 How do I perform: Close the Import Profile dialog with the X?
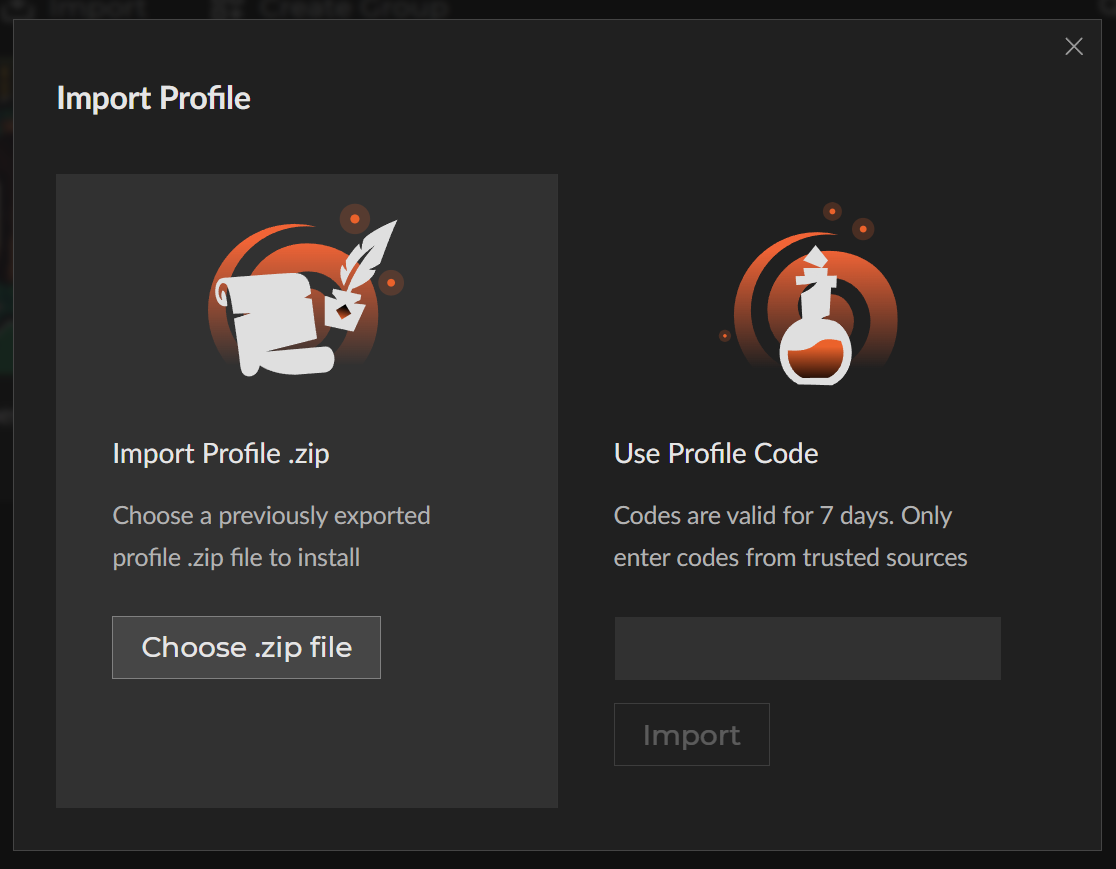click(1074, 46)
